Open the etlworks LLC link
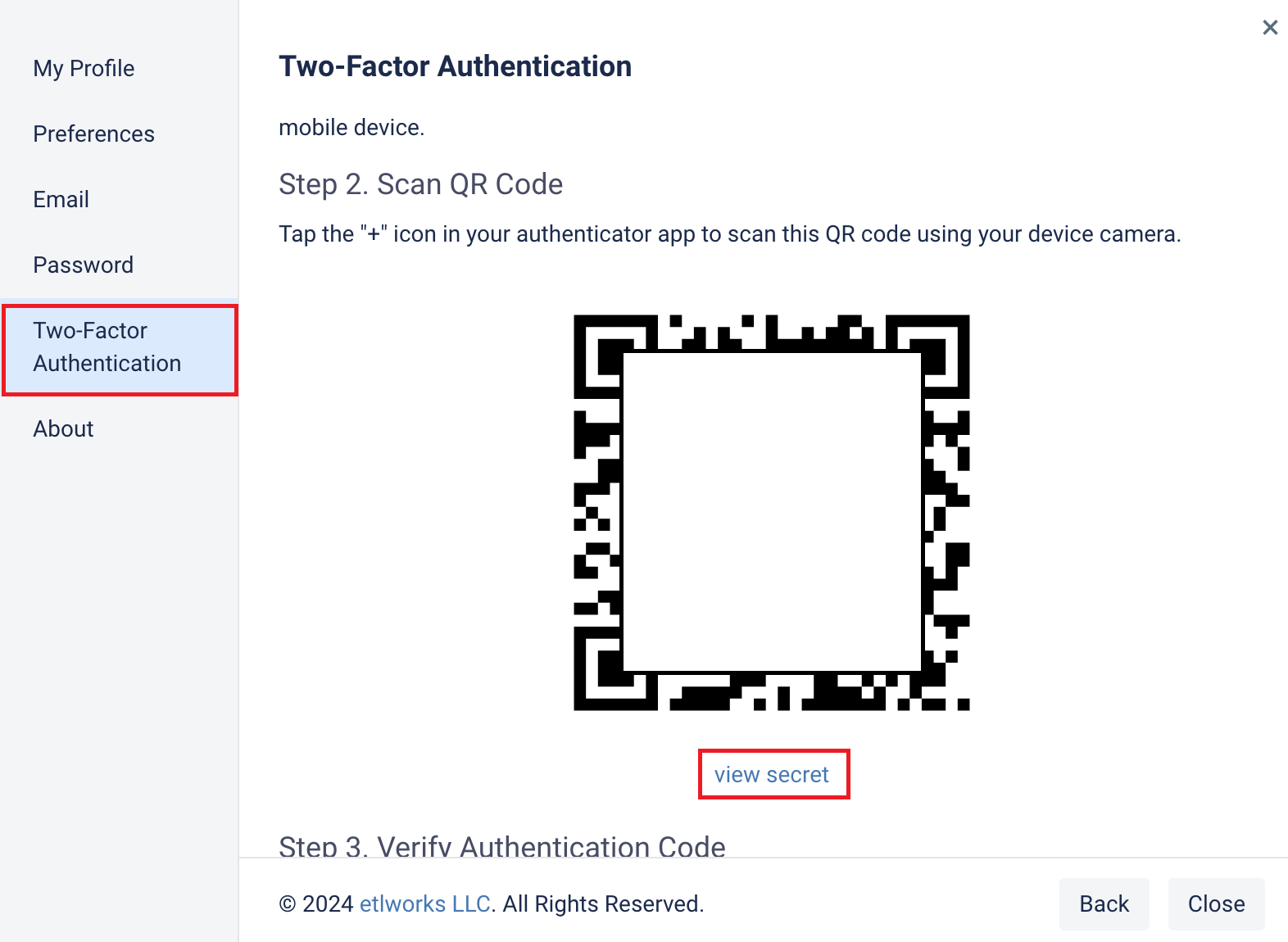This screenshot has height=942, width=1288. [425, 904]
